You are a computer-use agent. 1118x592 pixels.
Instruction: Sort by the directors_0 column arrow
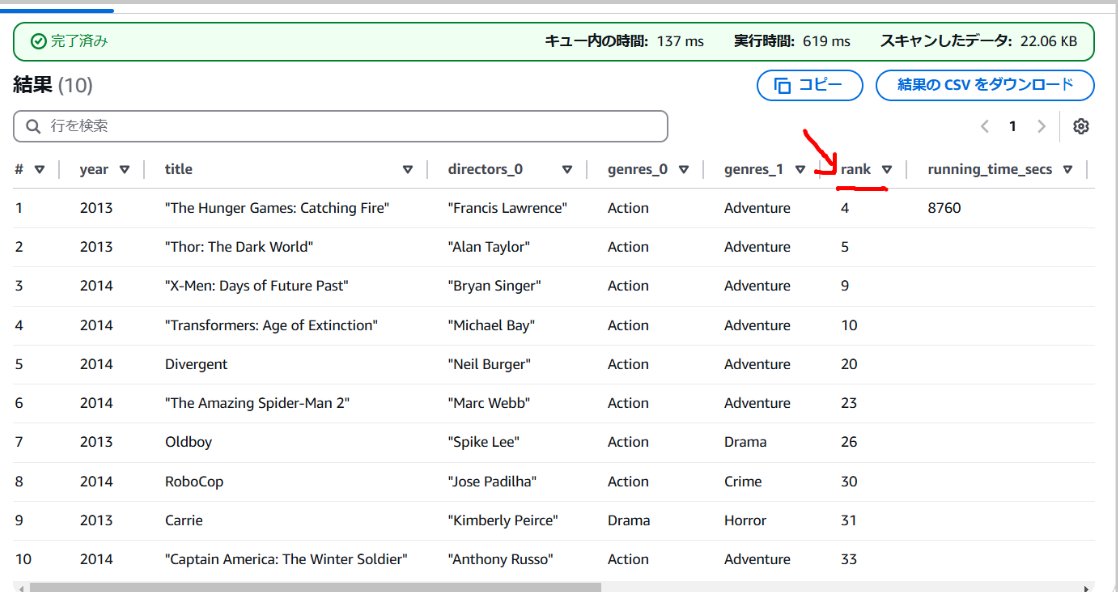(x=567, y=170)
